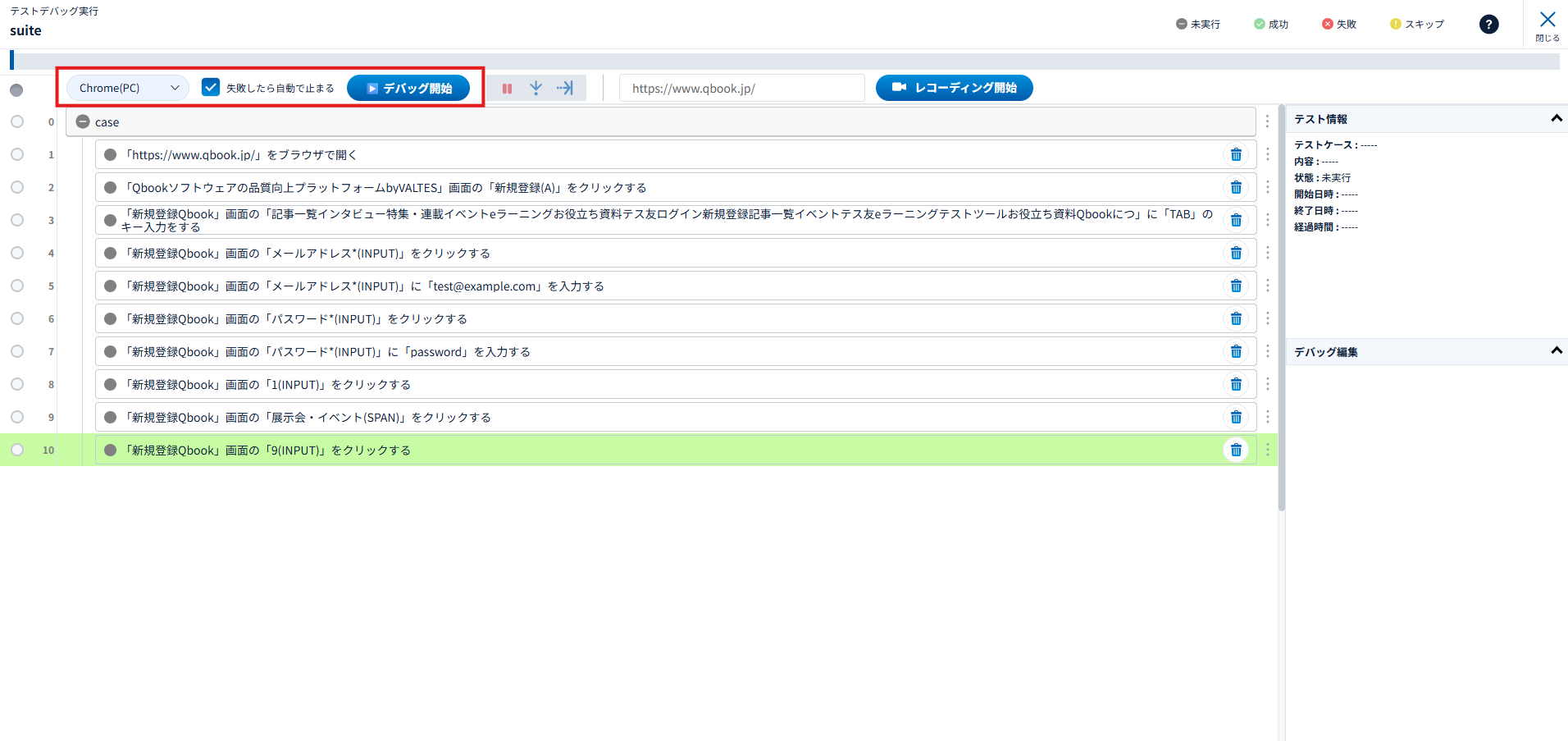Click the pause debug icon

click(x=507, y=89)
